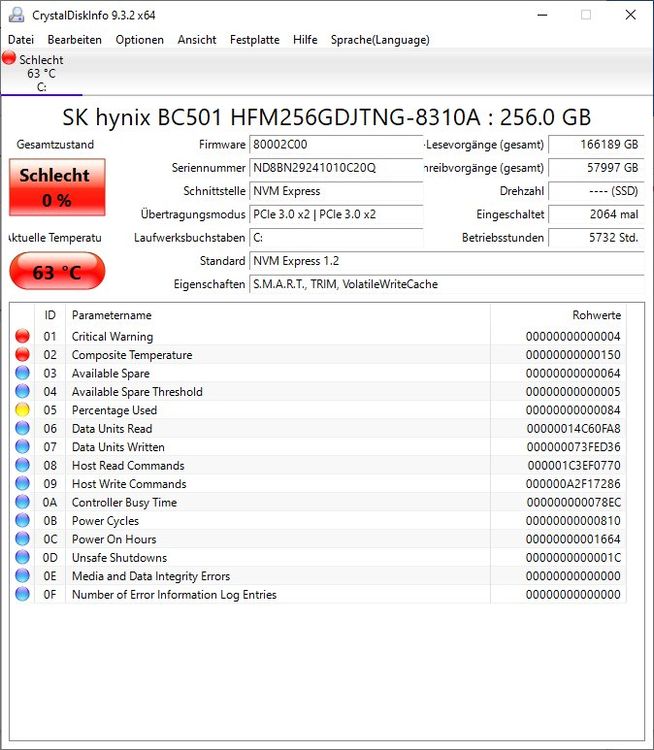This screenshot has width=654, height=750.
Task: Open the Festplatte menu
Action: coord(255,40)
